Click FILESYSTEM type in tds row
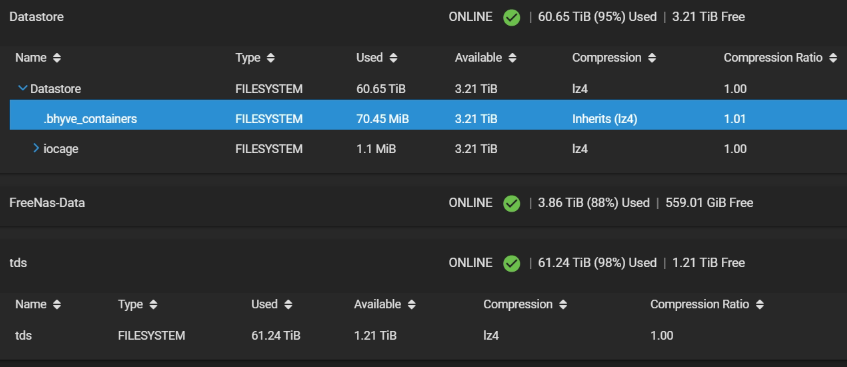This screenshot has width=847, height=367. pyautogui.click(x=151, y=336)
